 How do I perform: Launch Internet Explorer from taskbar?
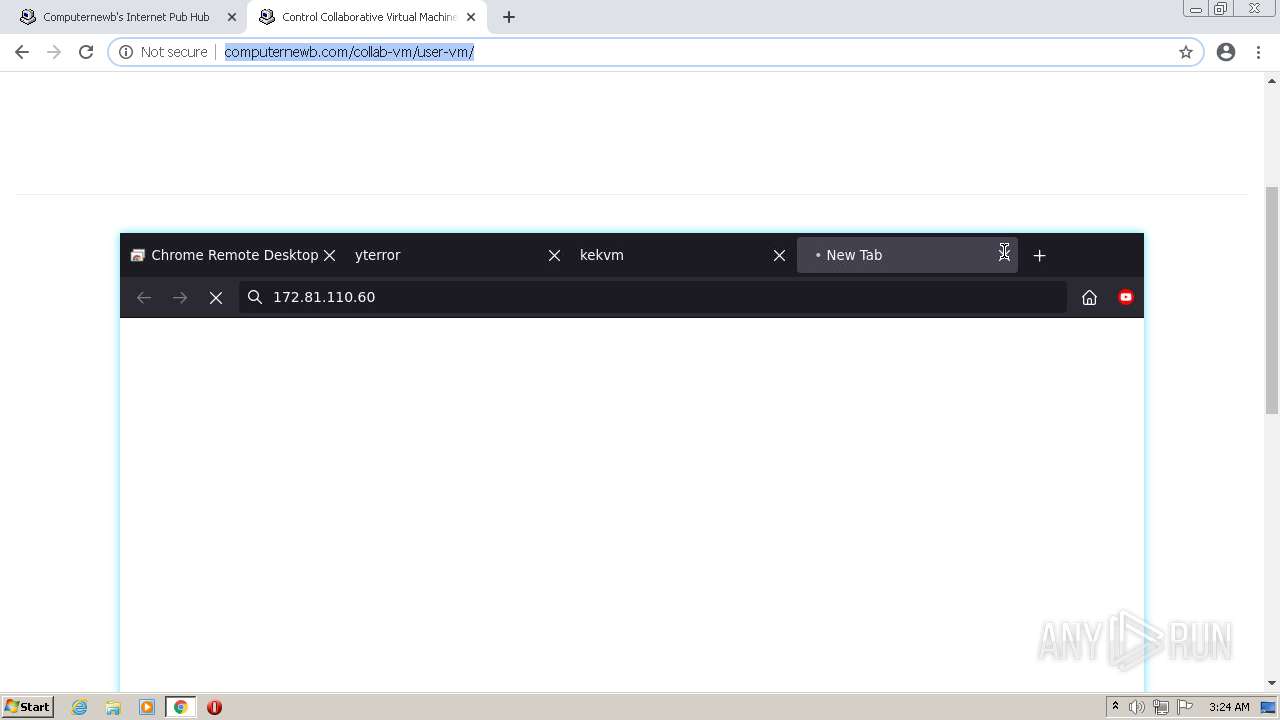(x=80, y=707)
